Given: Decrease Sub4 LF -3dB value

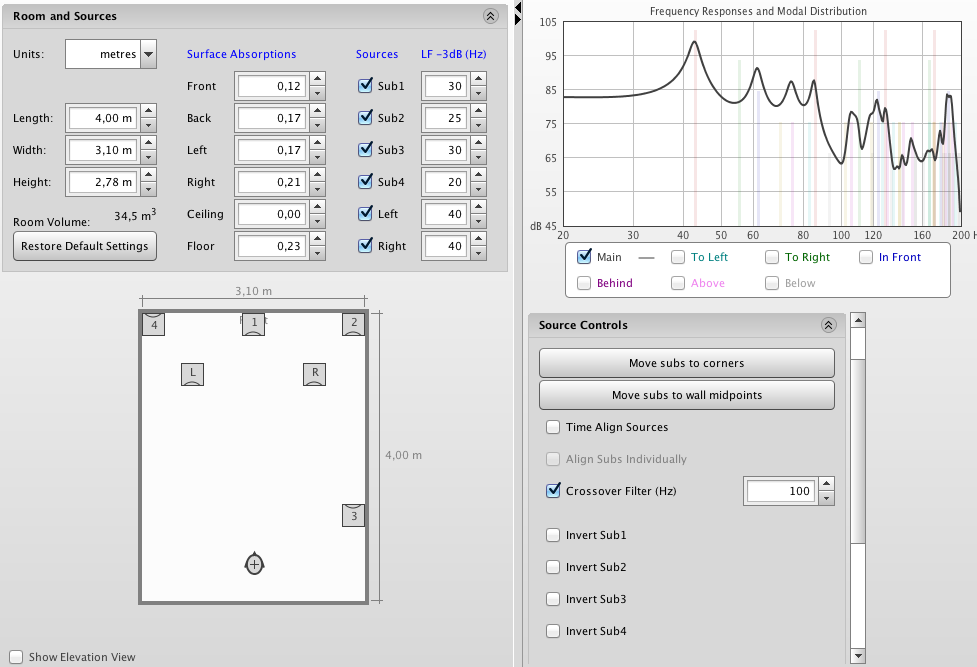Looking at the screenshot, I should pyautogui.click(x=479, y=189).
